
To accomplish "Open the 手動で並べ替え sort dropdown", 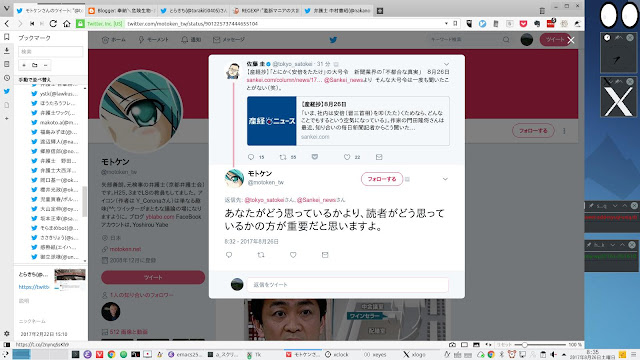I will point(51,80).
